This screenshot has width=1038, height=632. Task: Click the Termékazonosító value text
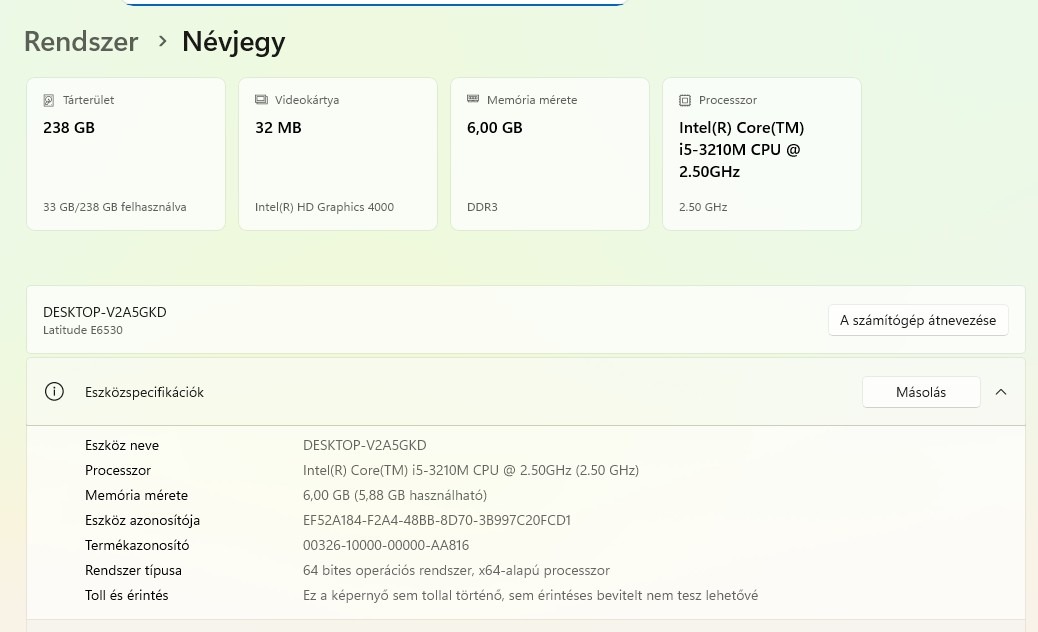[x=386, y=545]
